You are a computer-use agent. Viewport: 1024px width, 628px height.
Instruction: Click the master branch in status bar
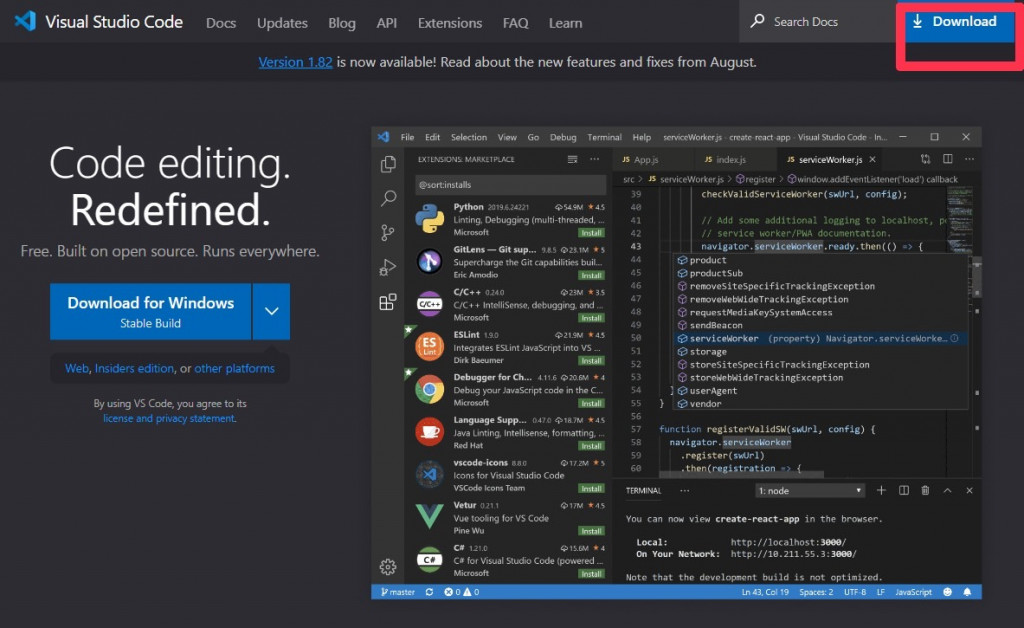coord(398,592)
